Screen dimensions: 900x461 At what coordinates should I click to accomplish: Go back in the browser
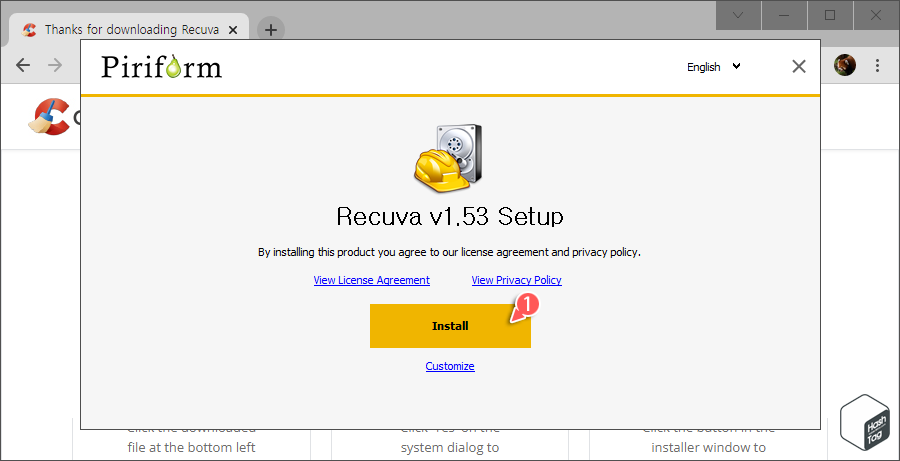(x=23, y=65)
